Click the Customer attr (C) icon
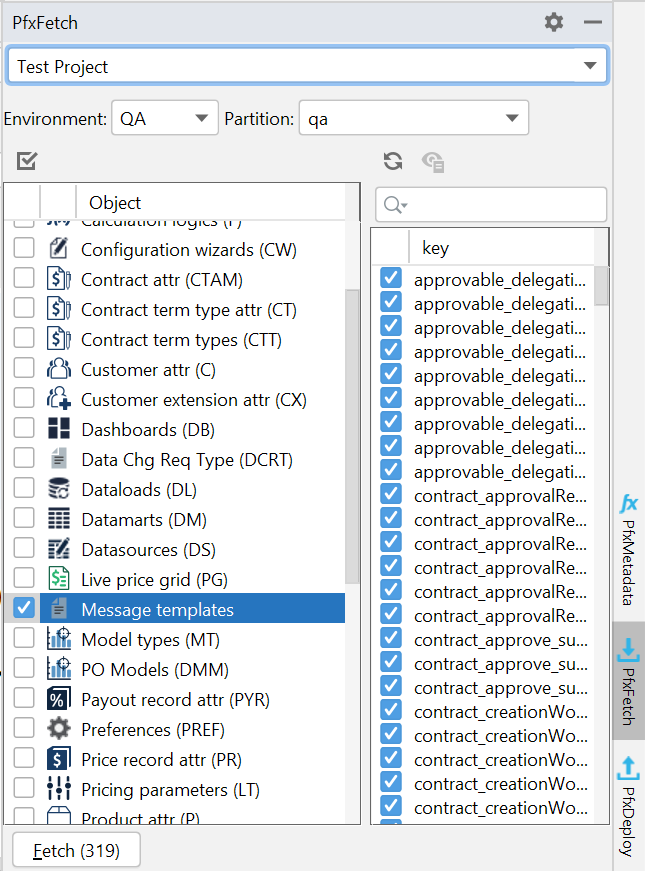Image resolution: width=645 pixels, height=871 pixels. point(58,369)
